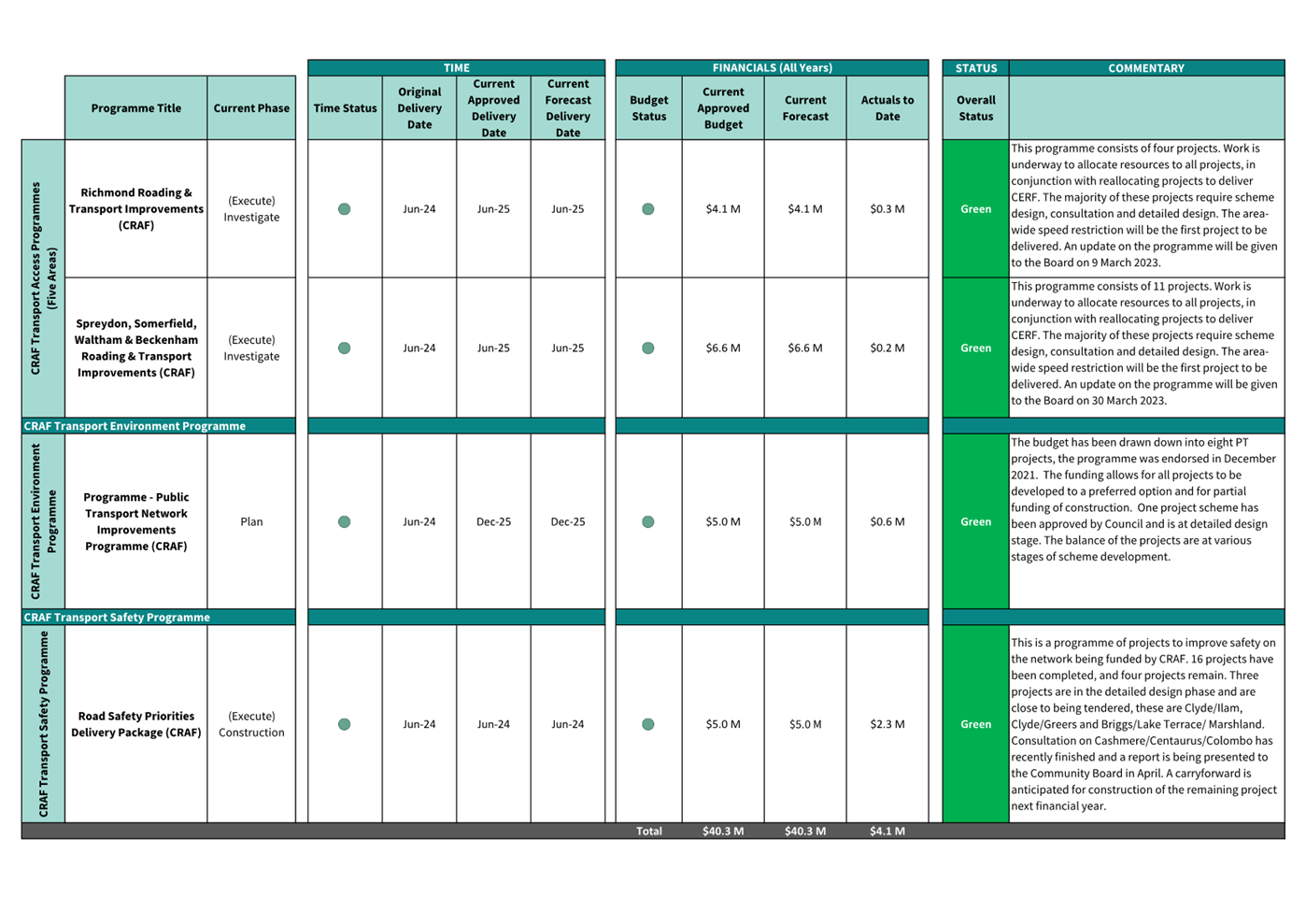Click Public Transport Network time status dot

coord(345,522)
